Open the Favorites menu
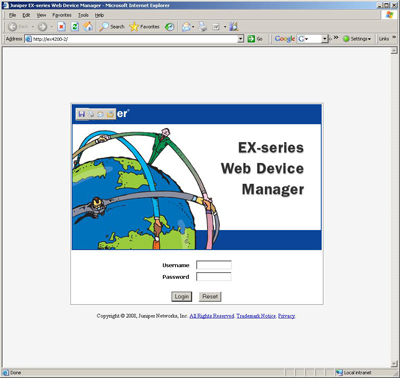 tap(62, 15)
